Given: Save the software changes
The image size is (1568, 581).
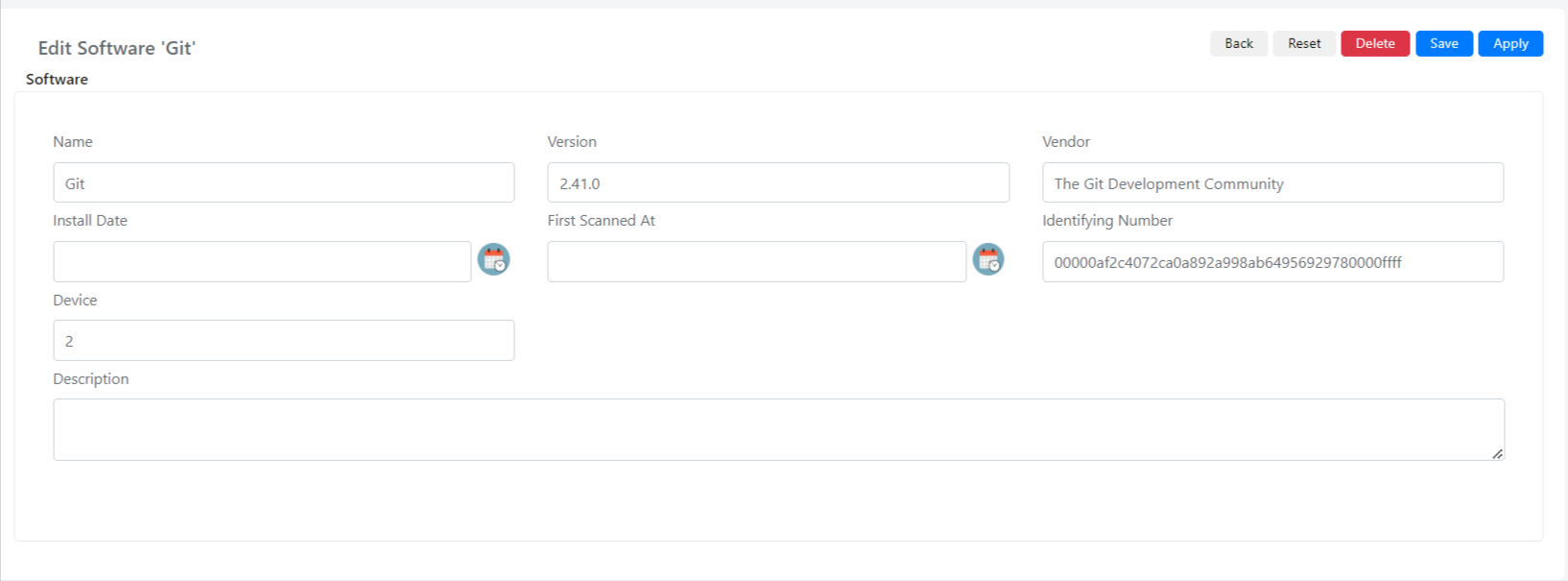Looking at the screenshot, I should point(1444,43).
